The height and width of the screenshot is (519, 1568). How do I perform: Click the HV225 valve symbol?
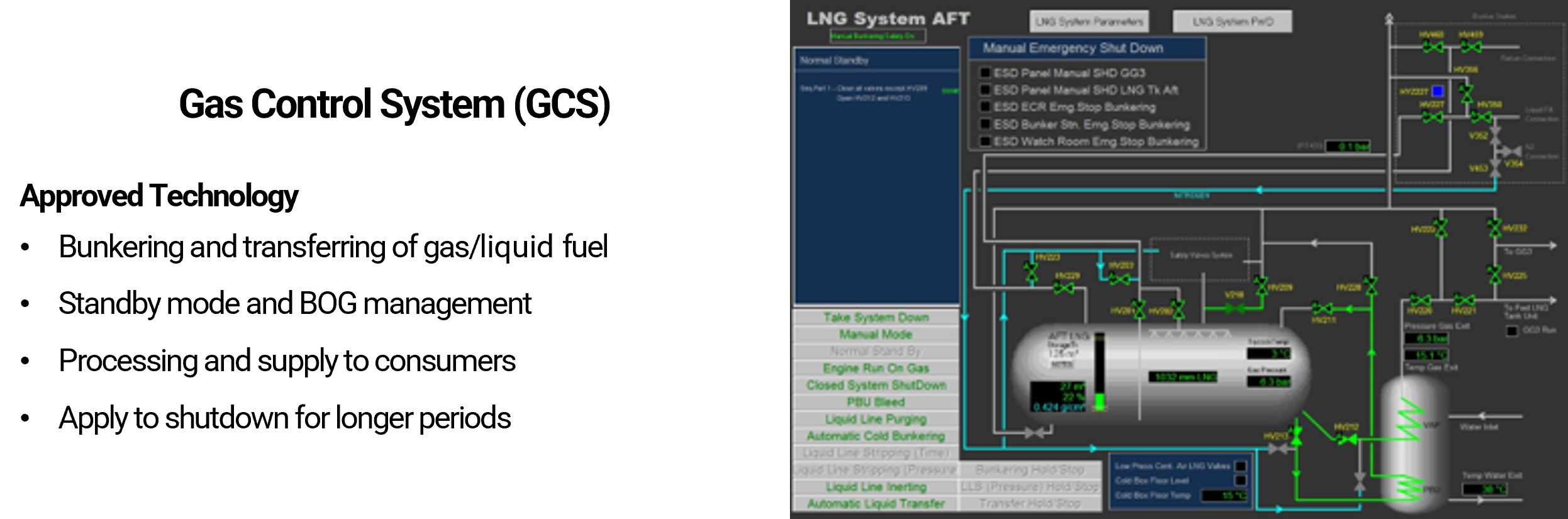[1494, 275]
